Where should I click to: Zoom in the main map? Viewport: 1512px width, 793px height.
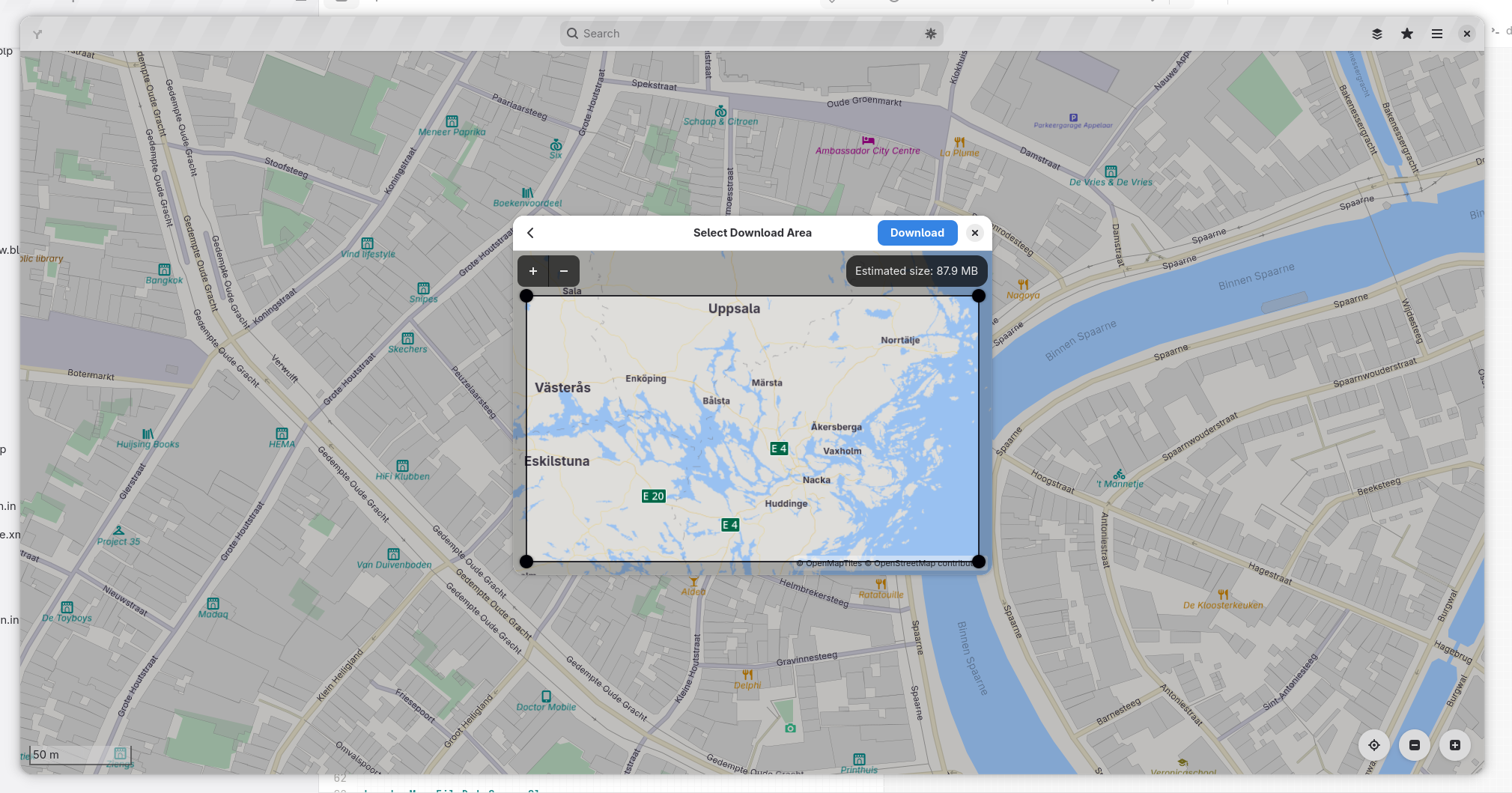(x=1455, y=745)
